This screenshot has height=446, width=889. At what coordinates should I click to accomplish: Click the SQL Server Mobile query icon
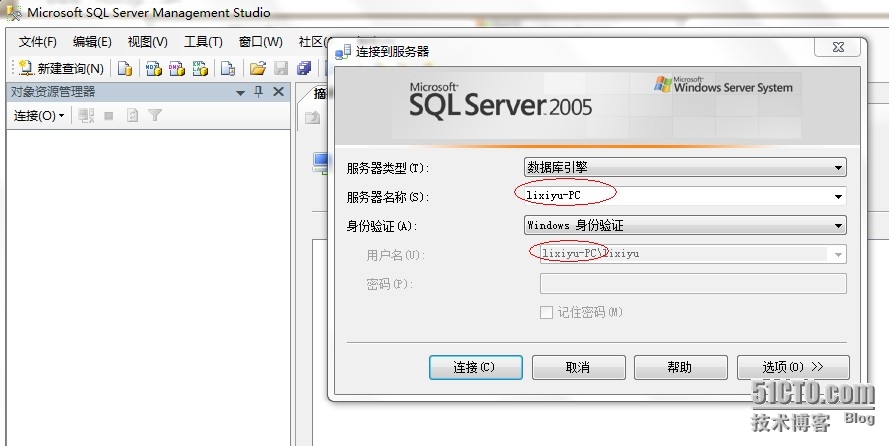228,69
